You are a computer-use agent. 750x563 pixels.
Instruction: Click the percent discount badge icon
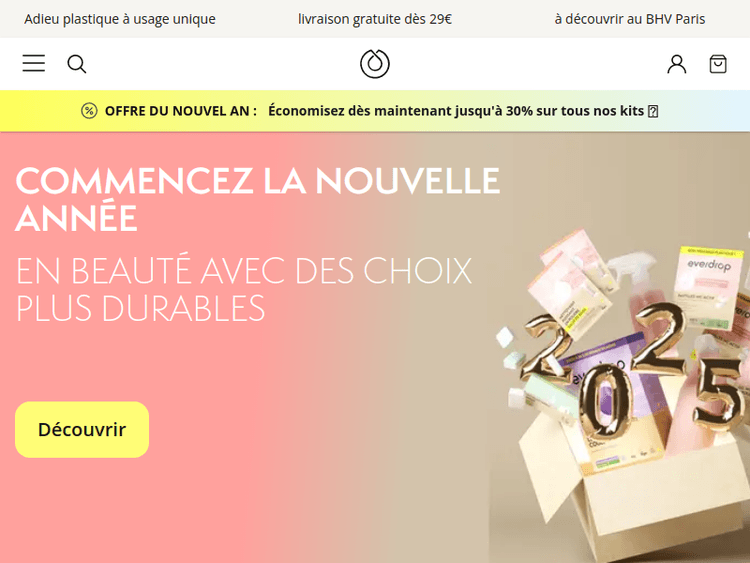point(89,111)
